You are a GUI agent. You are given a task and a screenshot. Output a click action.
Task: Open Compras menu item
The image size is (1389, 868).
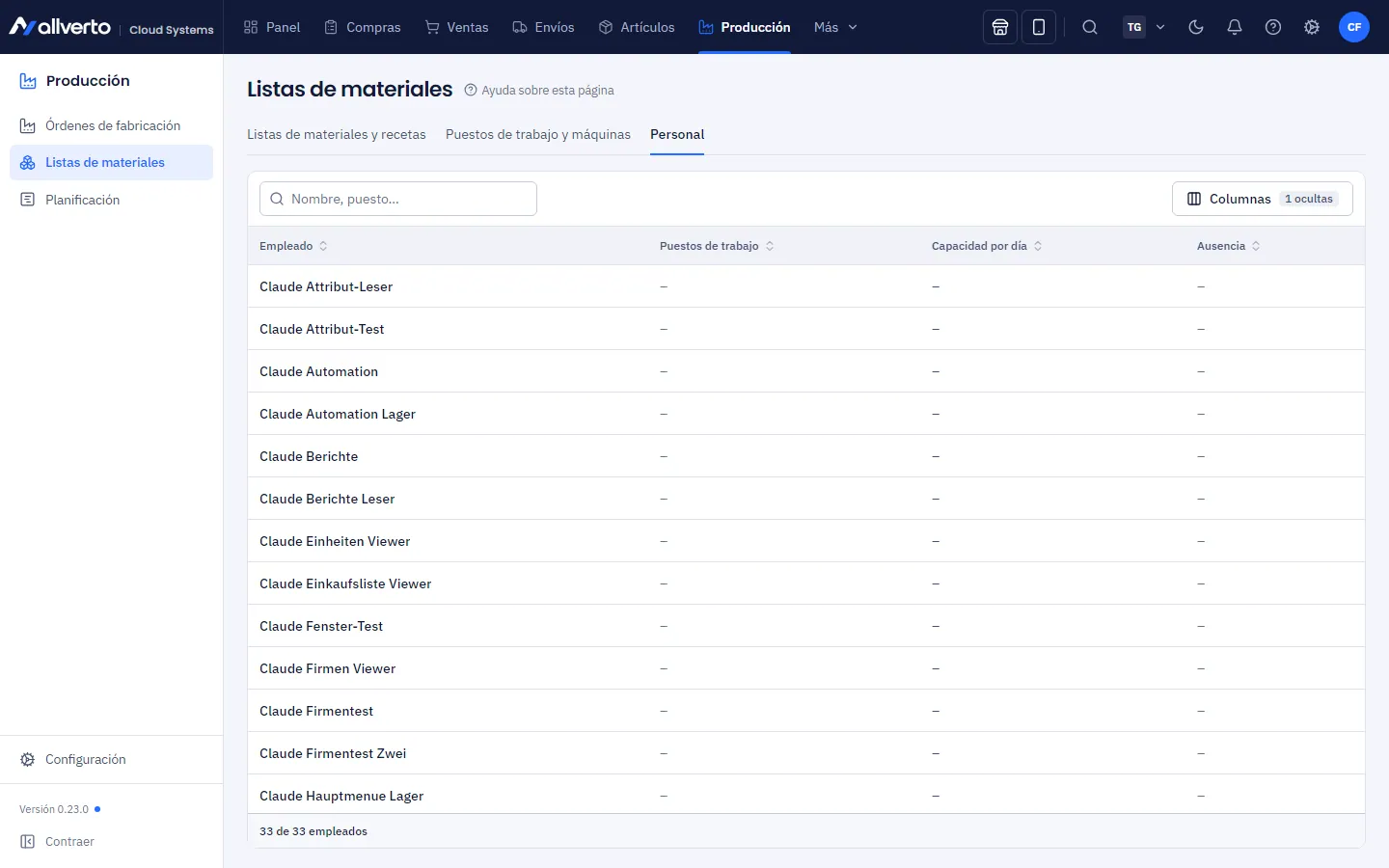click(363, 27)
